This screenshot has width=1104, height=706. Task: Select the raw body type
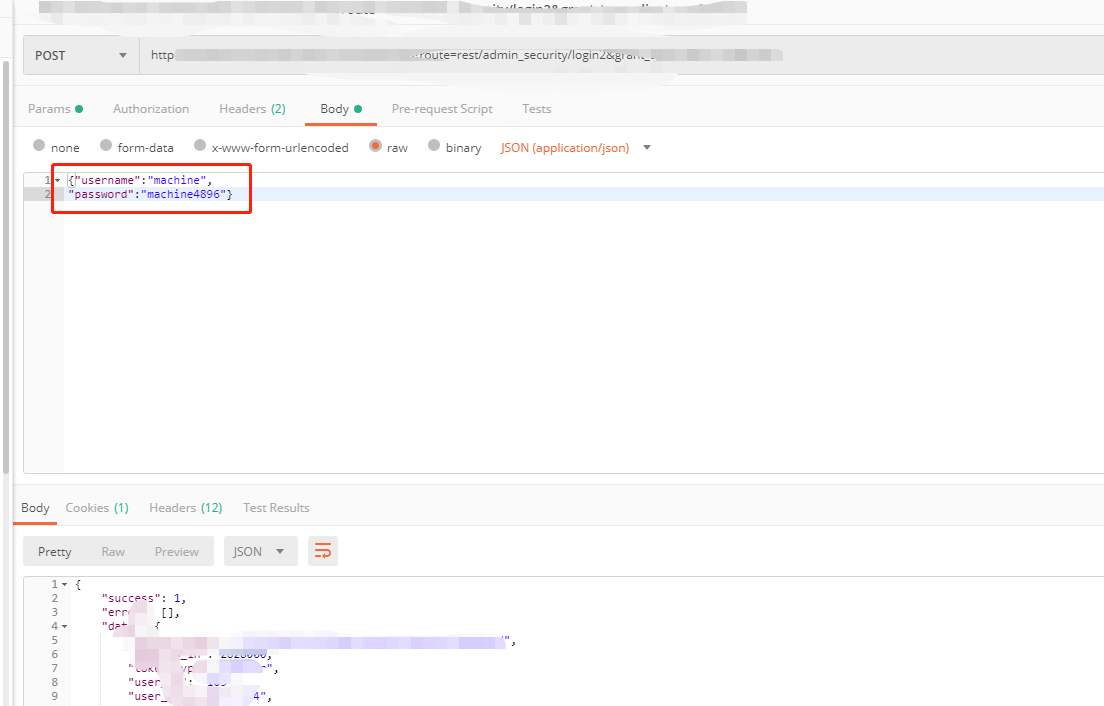pos(389,147)
